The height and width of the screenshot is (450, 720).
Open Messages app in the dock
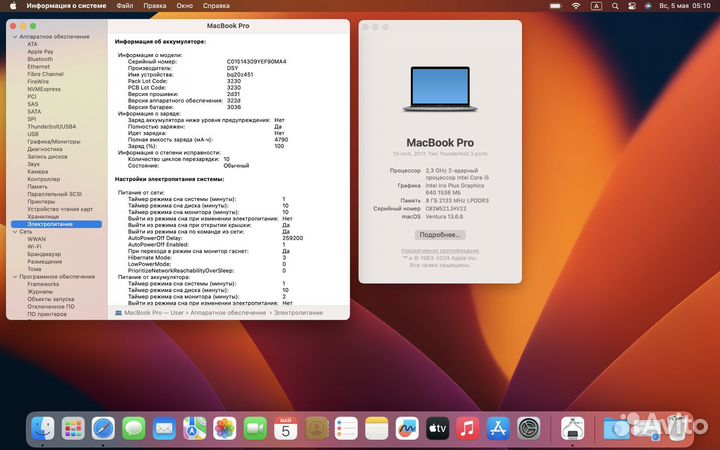click(134, 429)
